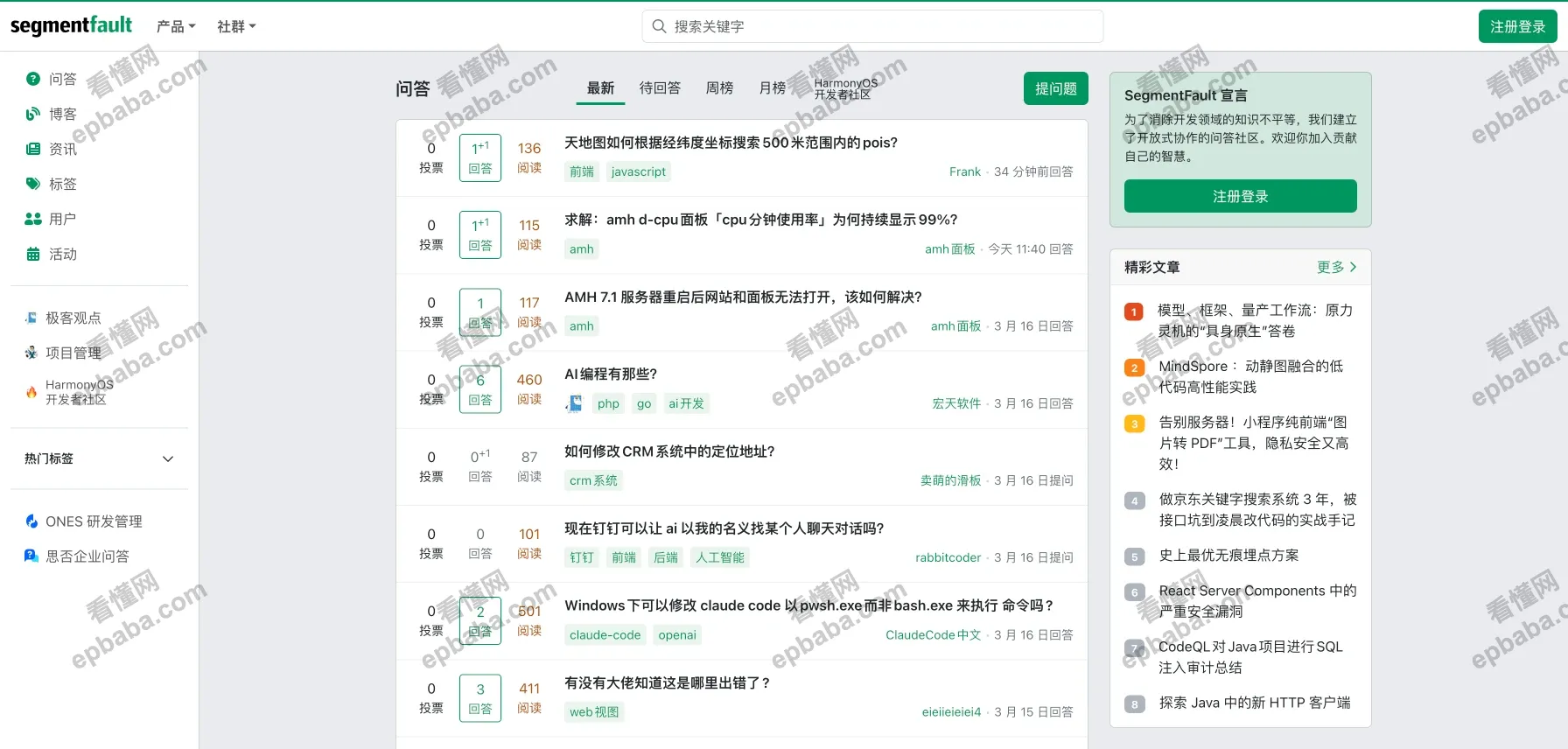Viewport: 1568px width, 749px height.
Task: Switch to the 月榜 tab
Action: click(x=772, y=88)
